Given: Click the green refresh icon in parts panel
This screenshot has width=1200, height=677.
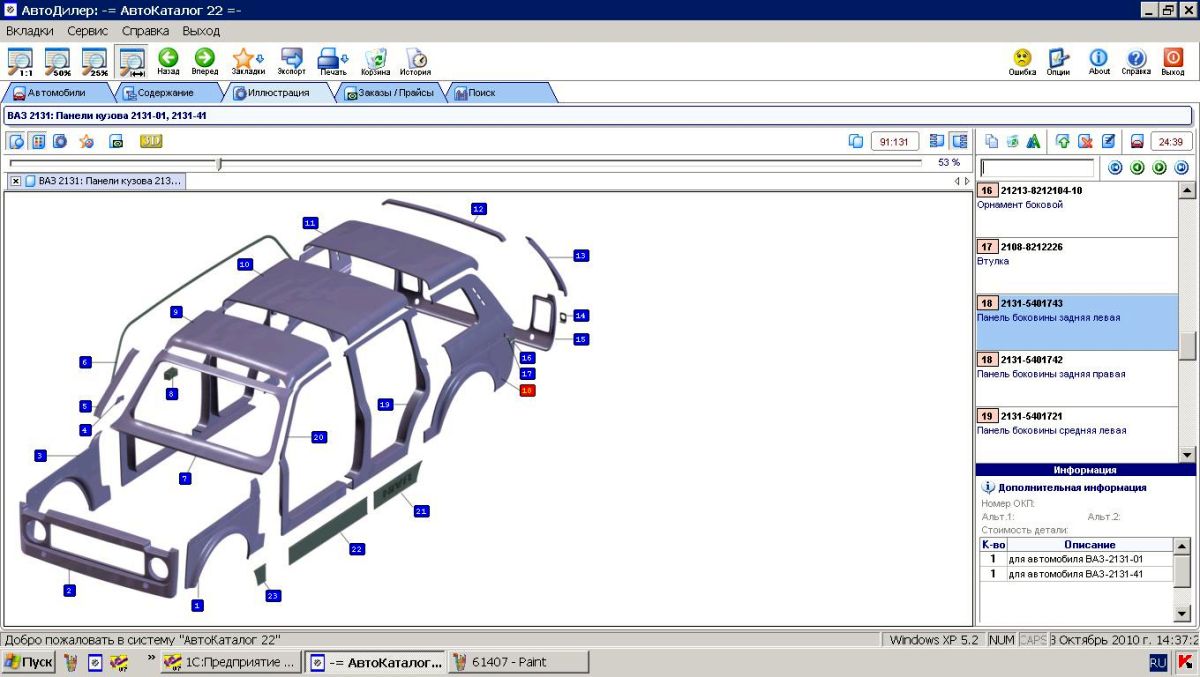Looking at the screenshot, I should 1012,141.
